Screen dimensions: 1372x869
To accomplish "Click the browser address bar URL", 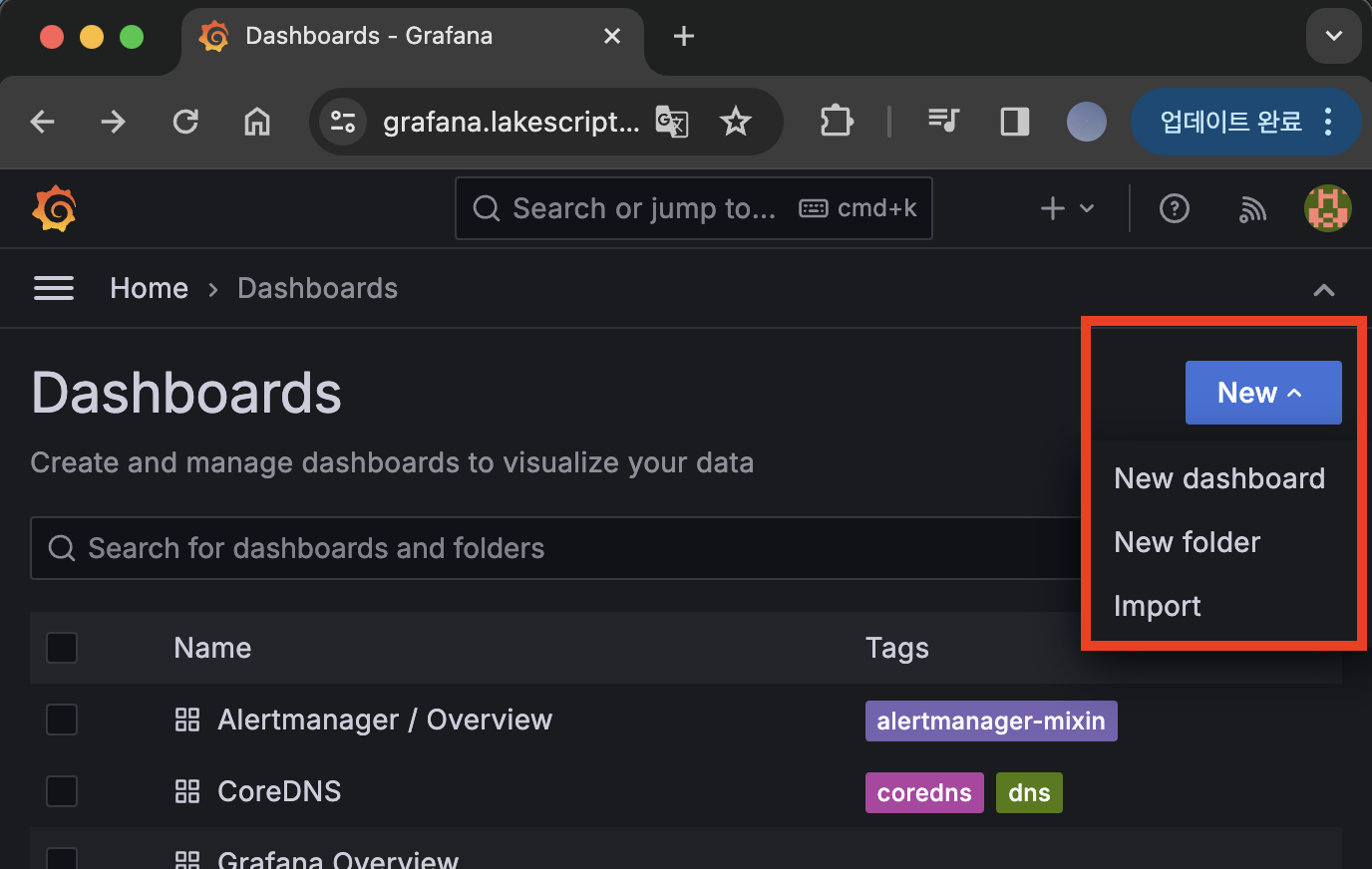I will coord(512,122).
